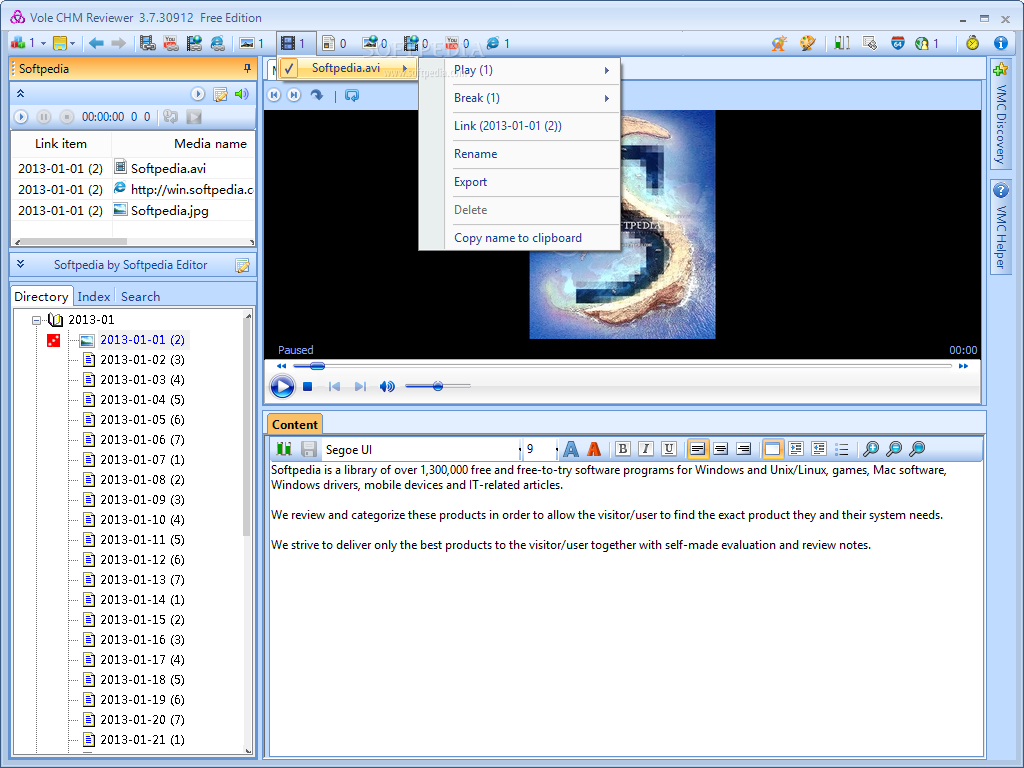Screen dimensions: 1024x768
Task: Click the edit notes icon in media panel
Action: (x=221, y=94)
